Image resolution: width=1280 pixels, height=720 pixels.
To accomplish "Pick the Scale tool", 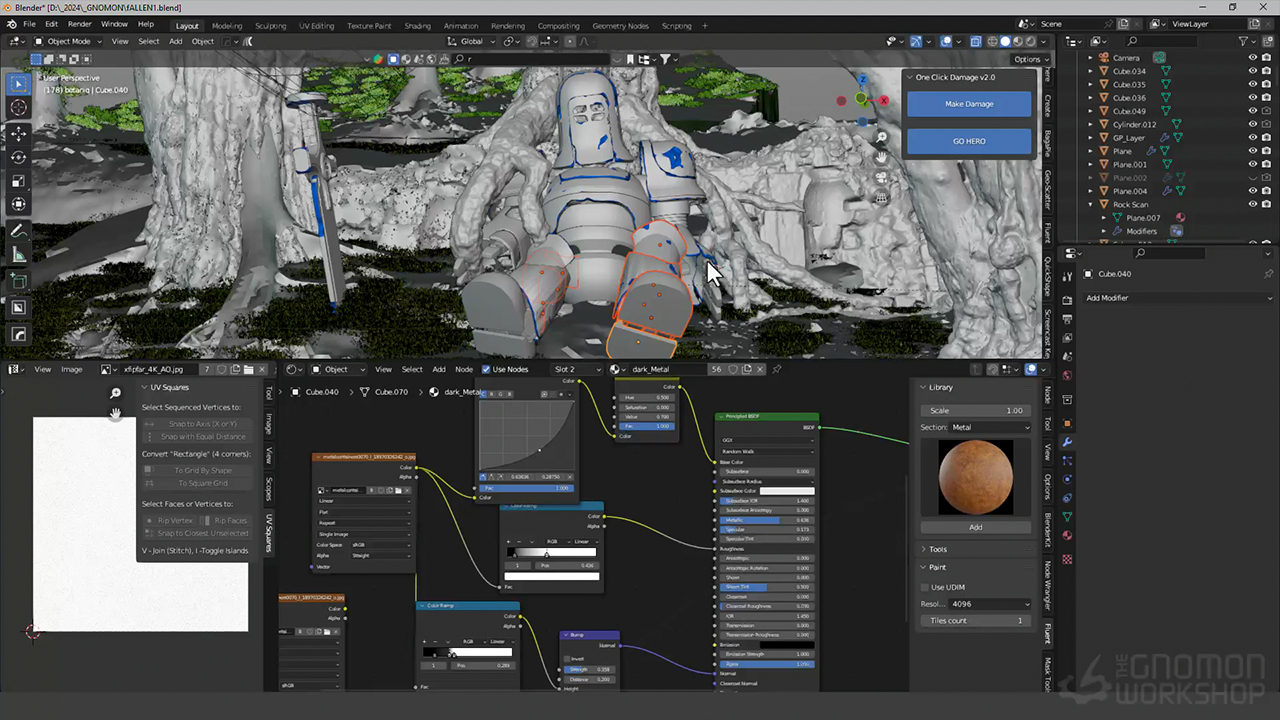I will (19, 181).
